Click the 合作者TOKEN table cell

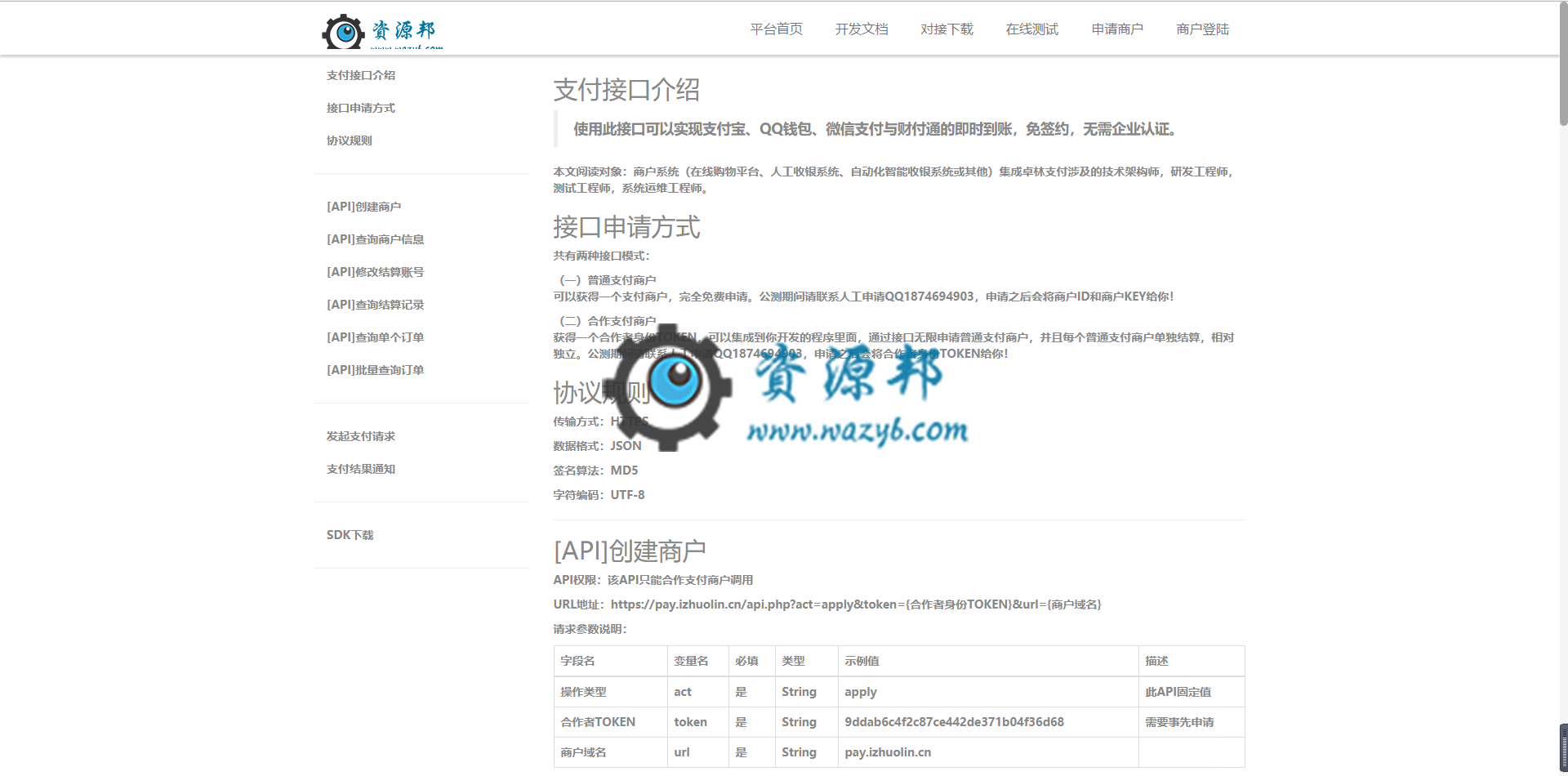click(611, 722)
